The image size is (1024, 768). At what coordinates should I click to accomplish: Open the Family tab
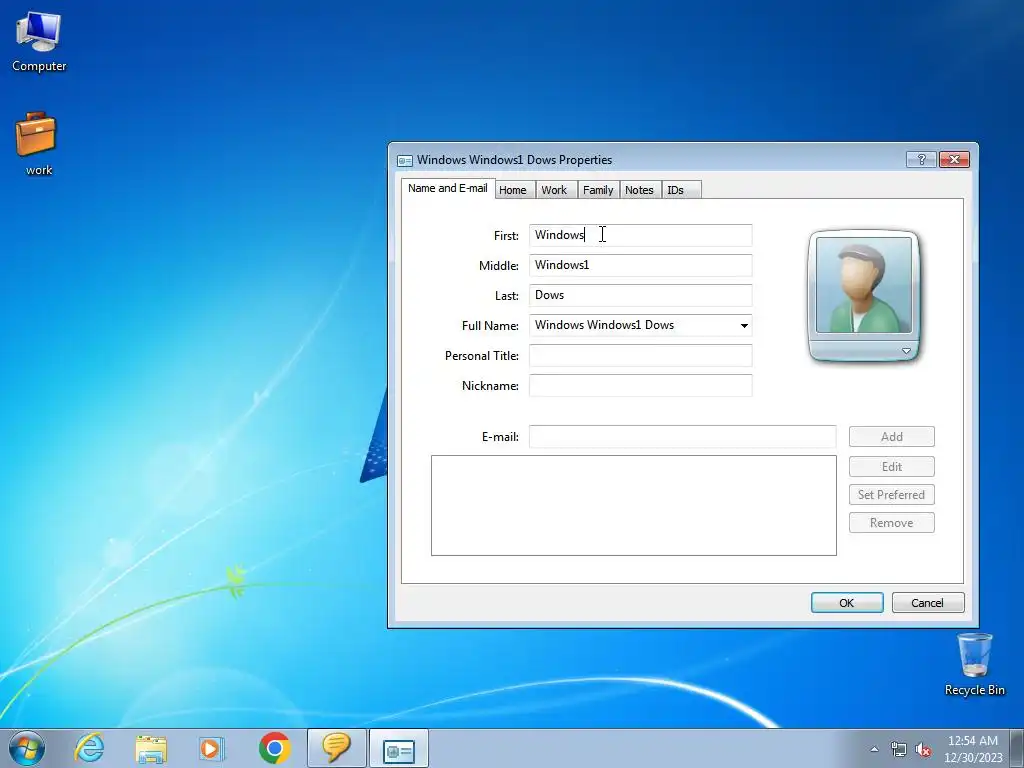click(x=598, y=190)
